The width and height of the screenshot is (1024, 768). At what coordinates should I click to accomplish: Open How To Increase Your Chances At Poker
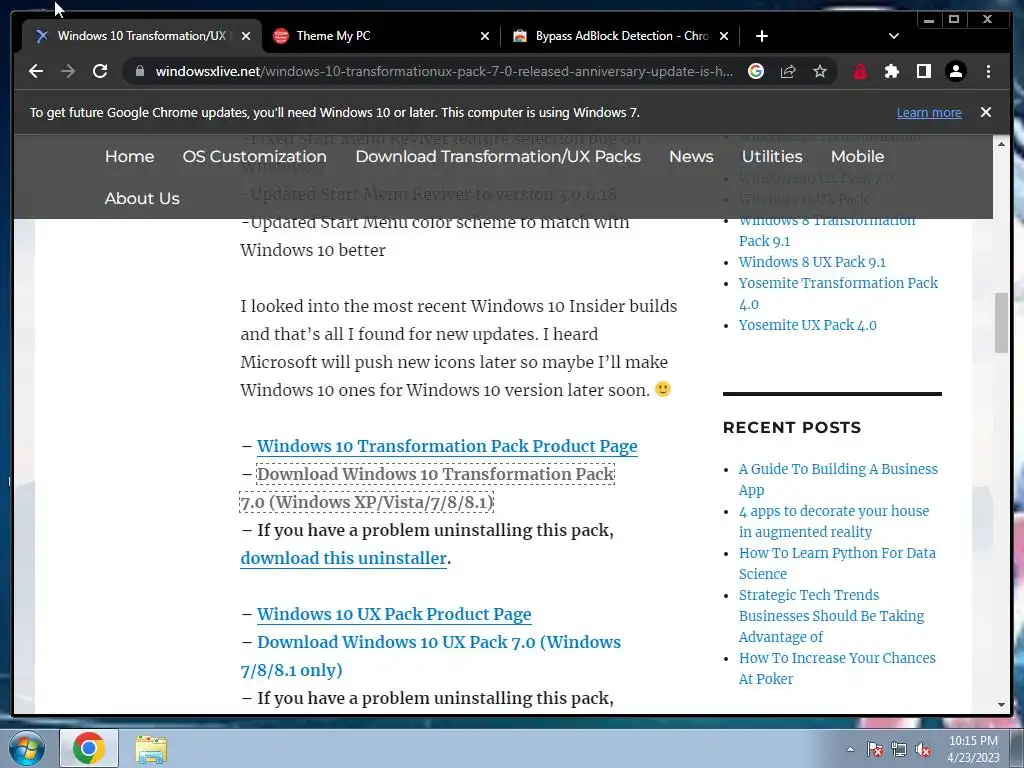tap(837, 668)
